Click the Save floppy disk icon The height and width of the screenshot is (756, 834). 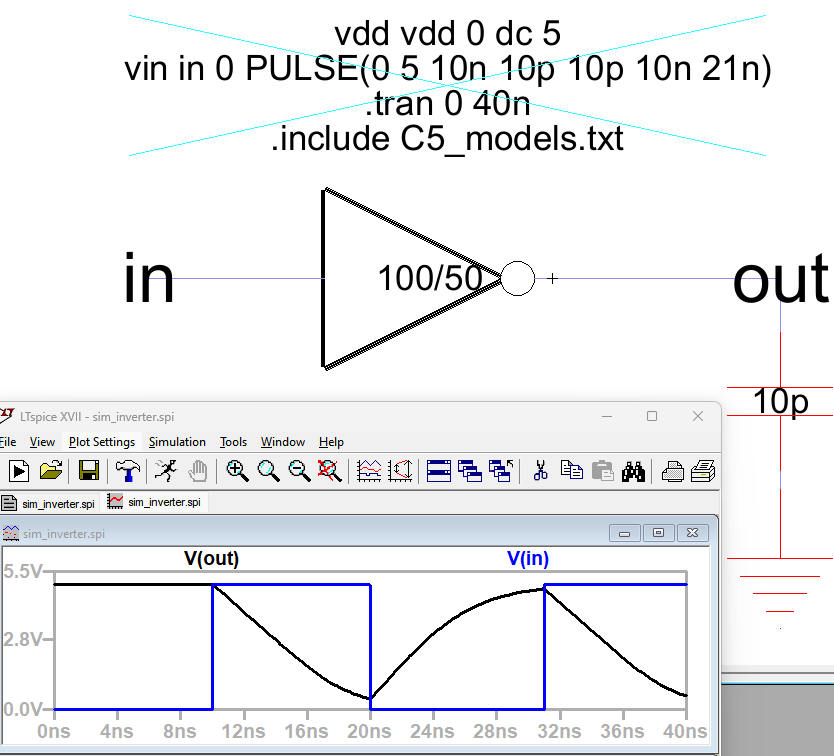pyautogui.click(x=88, y=470)
